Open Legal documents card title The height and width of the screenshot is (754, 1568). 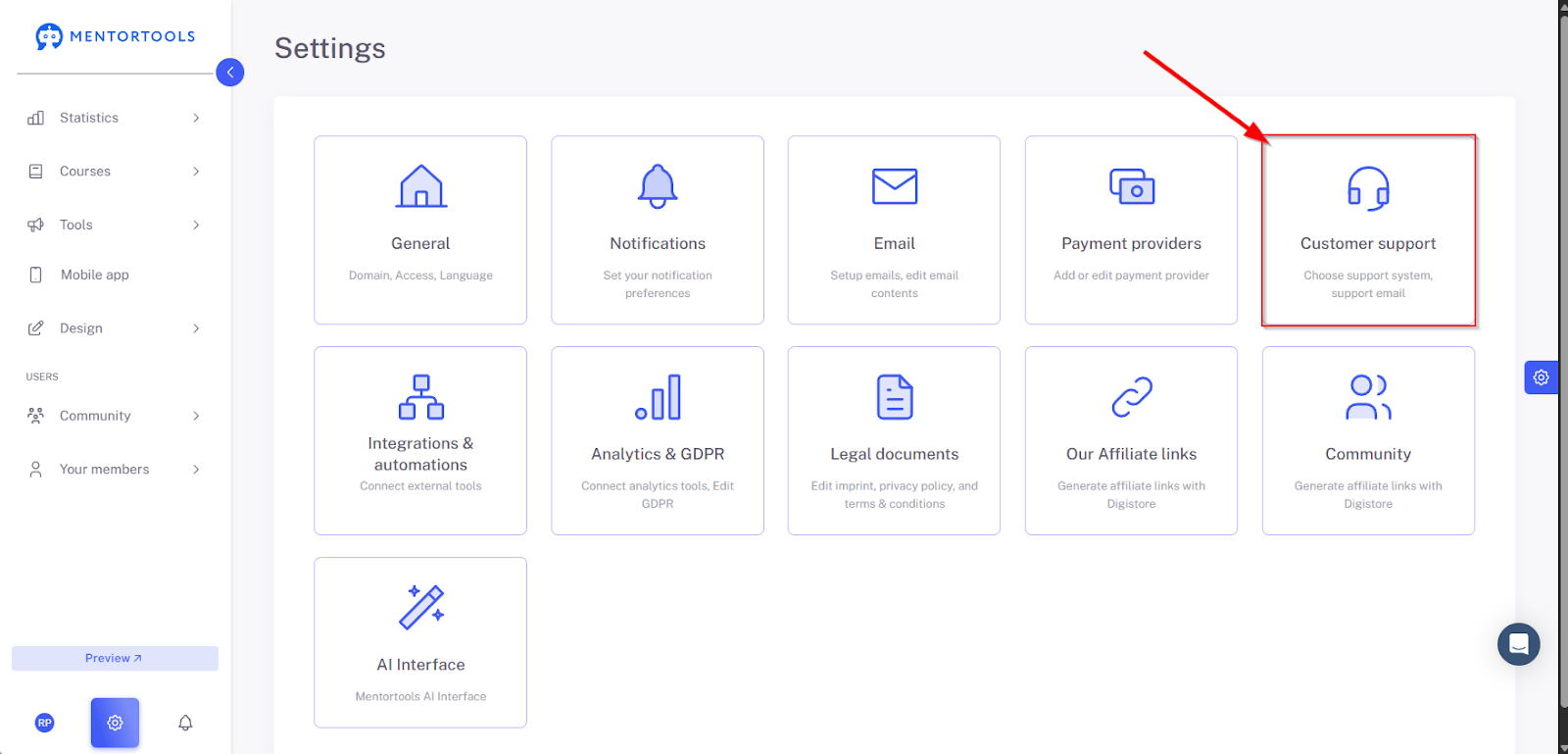[x=895, y=454]
